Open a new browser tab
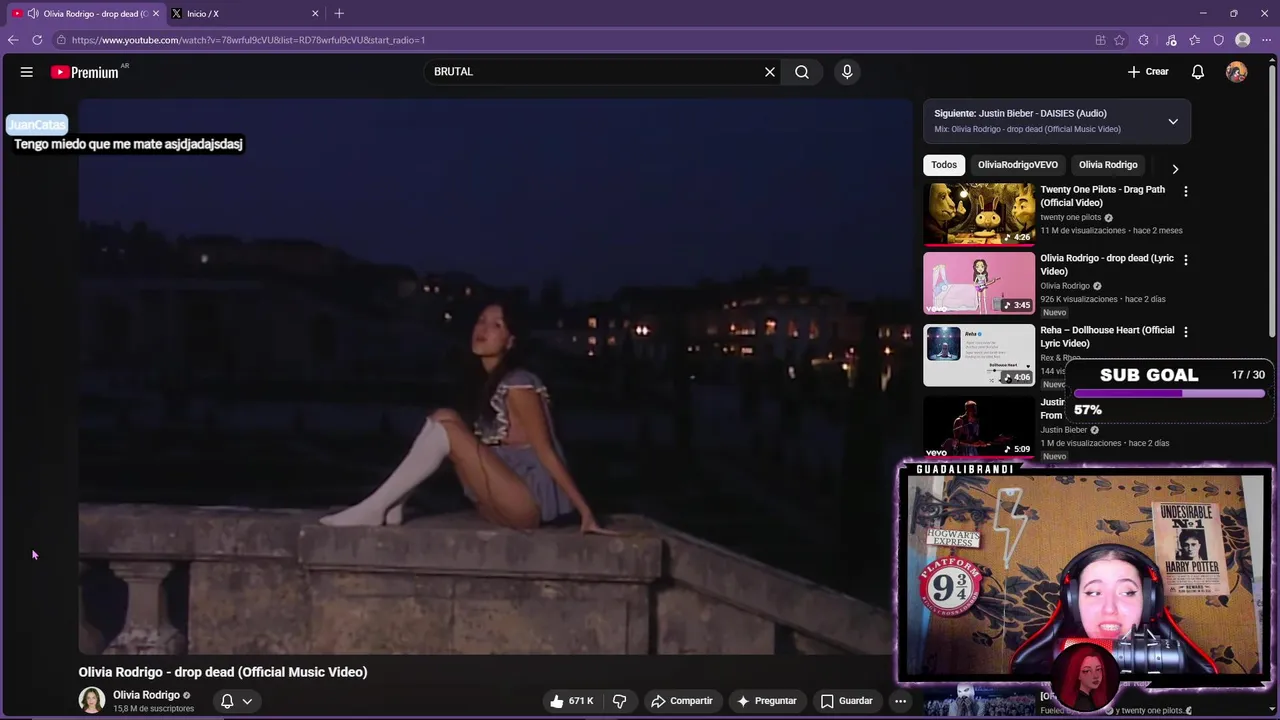 coord(339,13)
